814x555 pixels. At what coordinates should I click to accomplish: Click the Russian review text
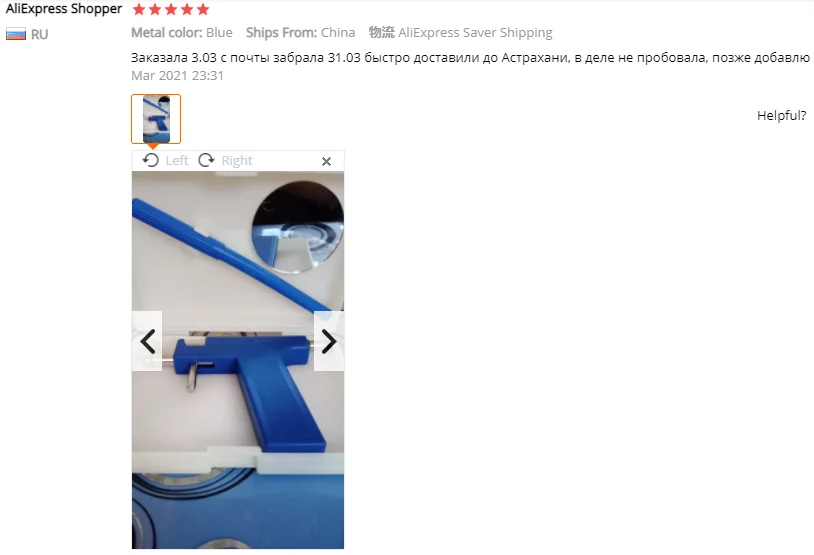470,58
